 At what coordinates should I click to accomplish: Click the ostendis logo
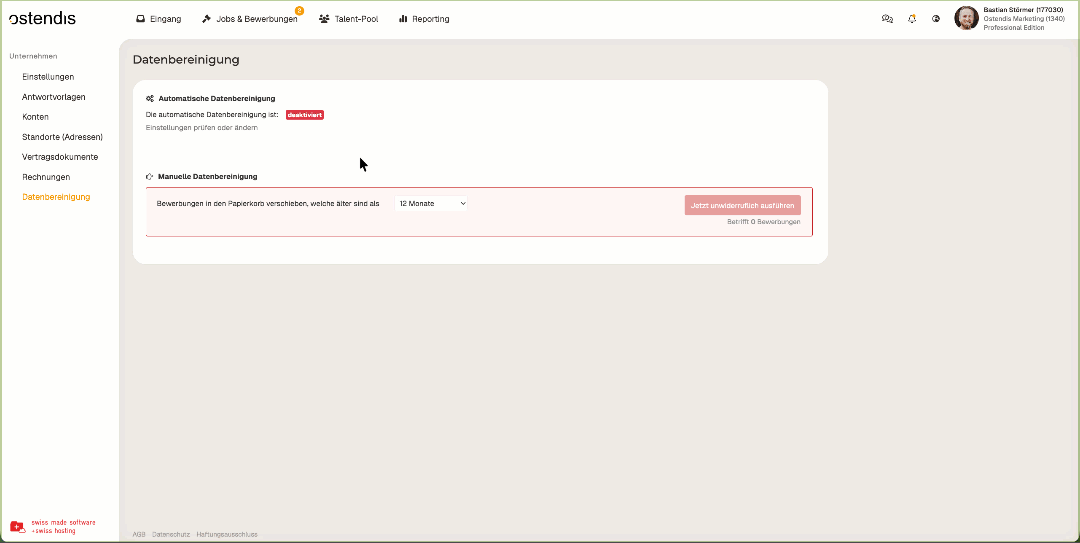tap(42, 18)
